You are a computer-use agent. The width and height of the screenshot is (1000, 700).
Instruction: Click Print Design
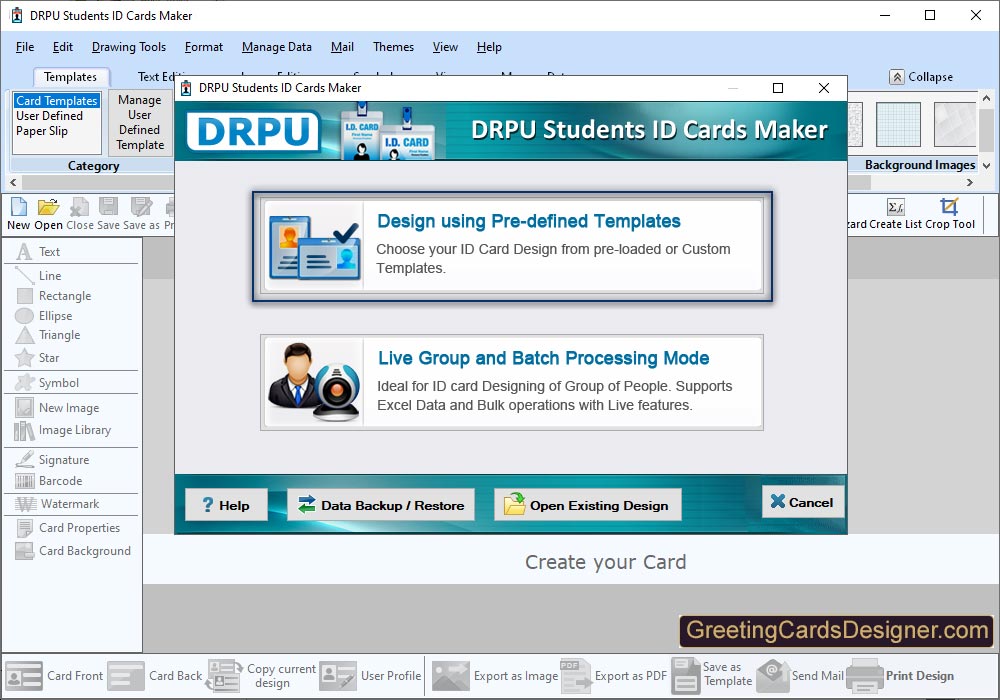900,676
